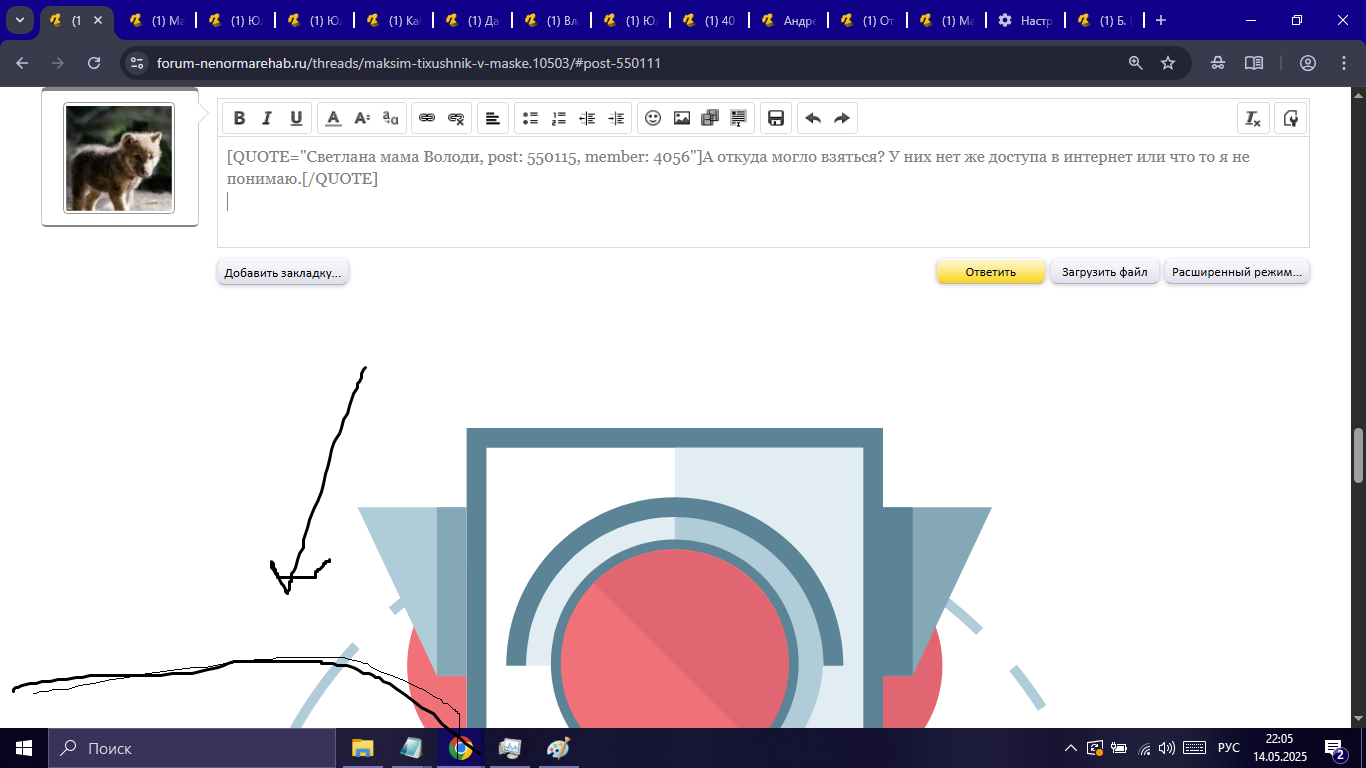Insert an image via the picture icon

coord(682,118)
